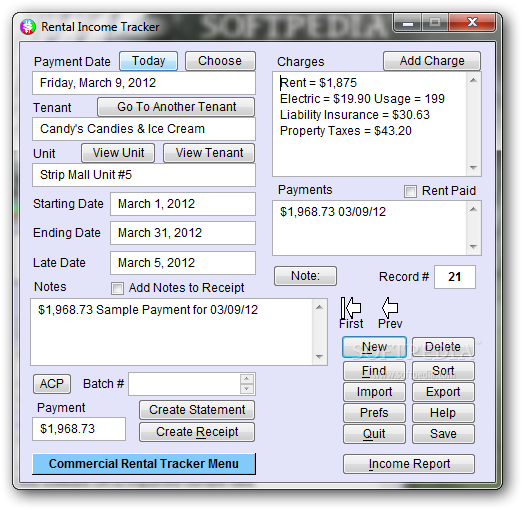Open View Tenant details
This screenshot has height=510, width=523.
click(209, 153)
